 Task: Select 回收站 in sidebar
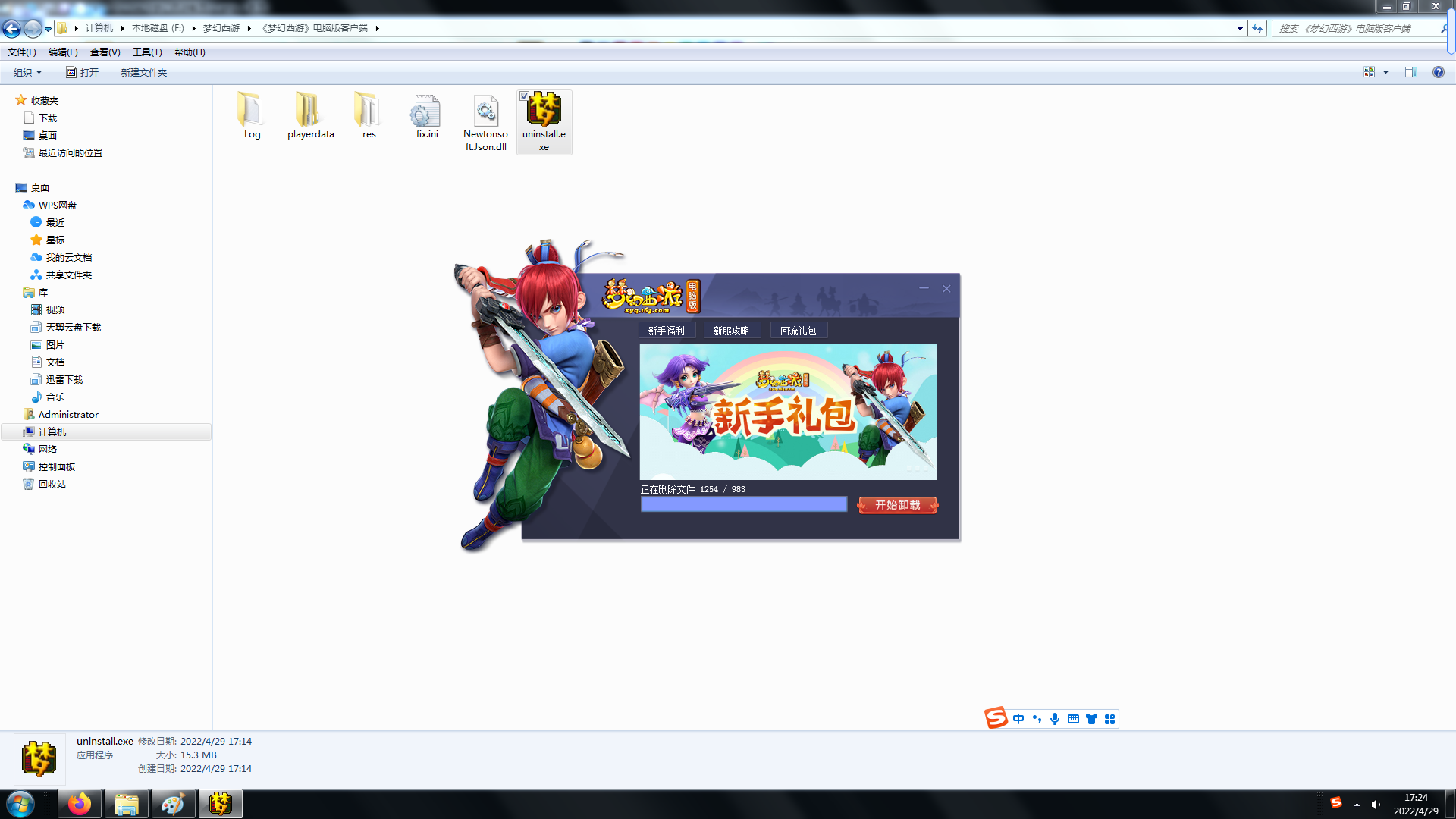[x=52, y=485]
